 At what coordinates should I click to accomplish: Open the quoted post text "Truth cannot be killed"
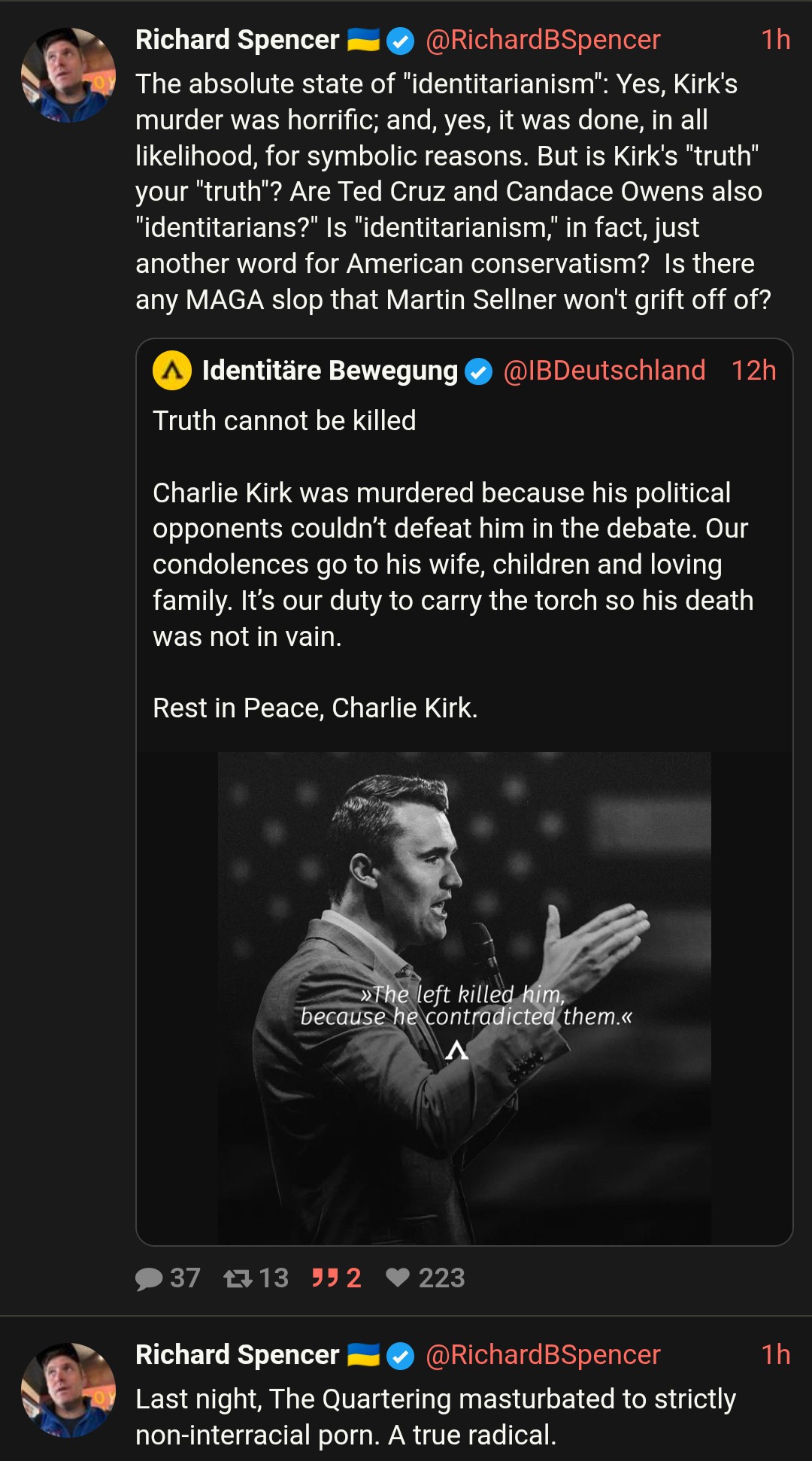(284, 421)
